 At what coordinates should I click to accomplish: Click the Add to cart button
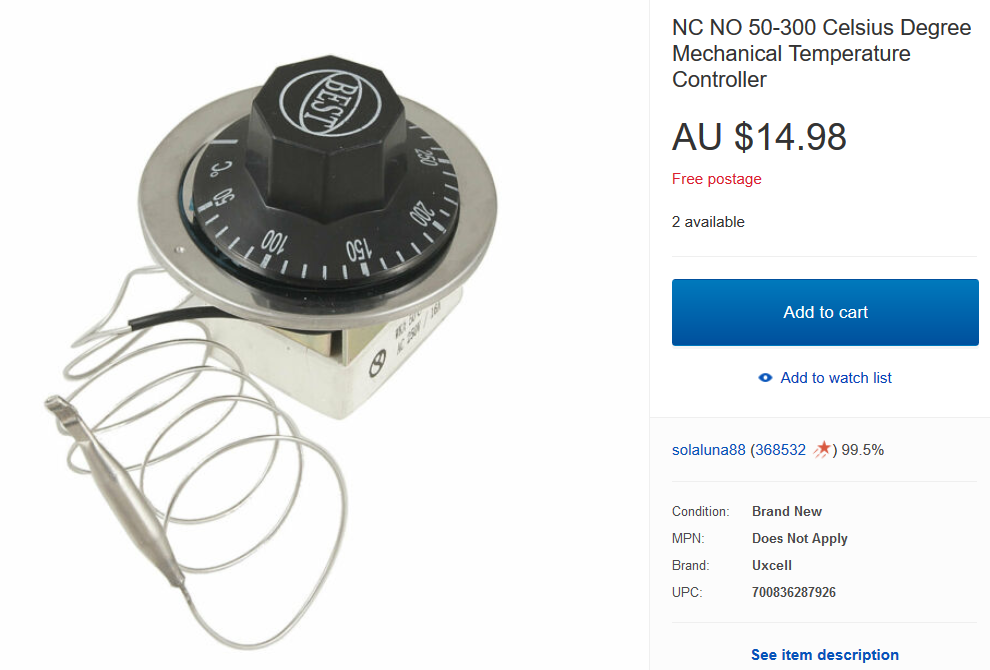tap(825, 312)
